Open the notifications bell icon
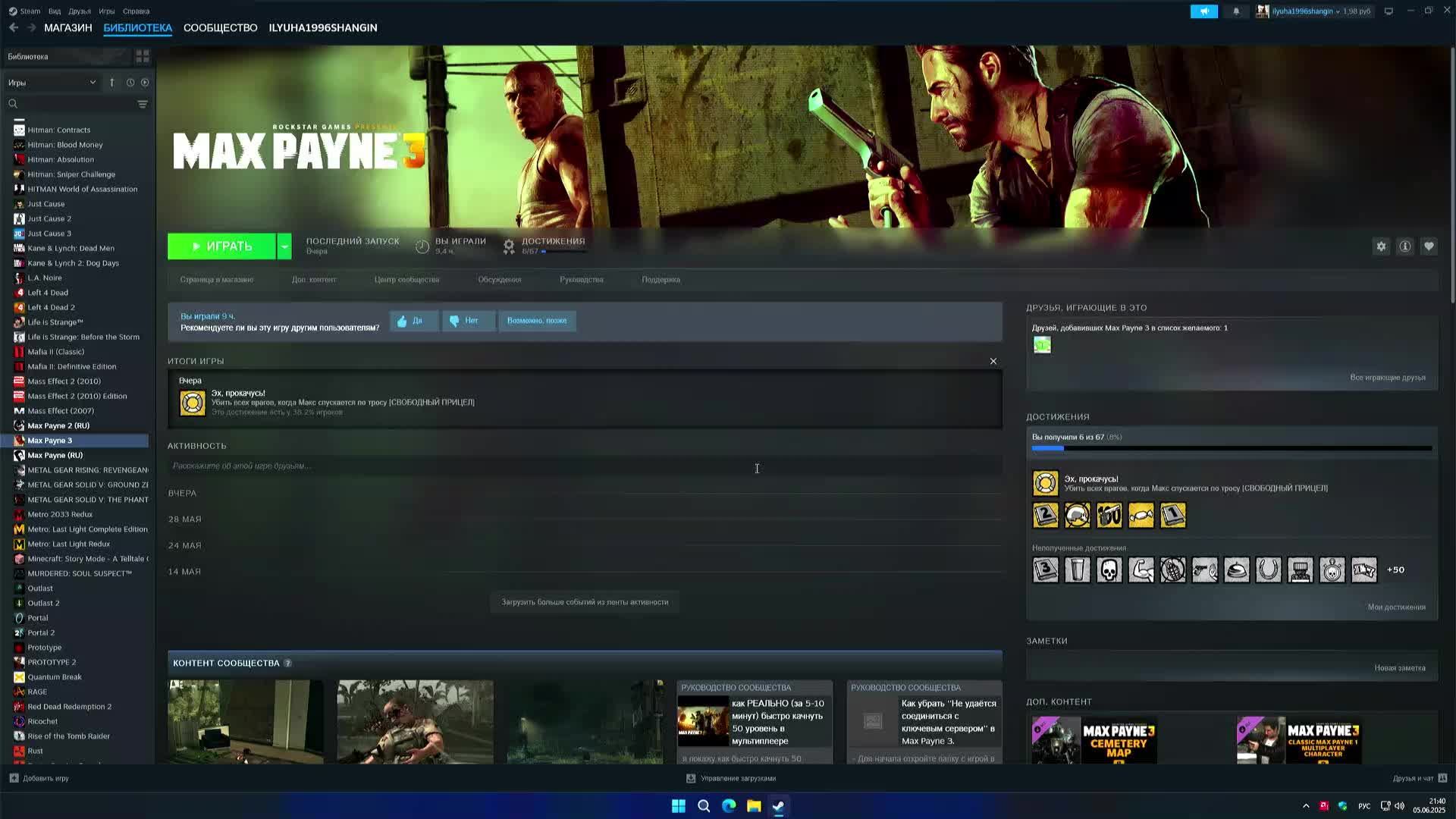 [1236, 11]
